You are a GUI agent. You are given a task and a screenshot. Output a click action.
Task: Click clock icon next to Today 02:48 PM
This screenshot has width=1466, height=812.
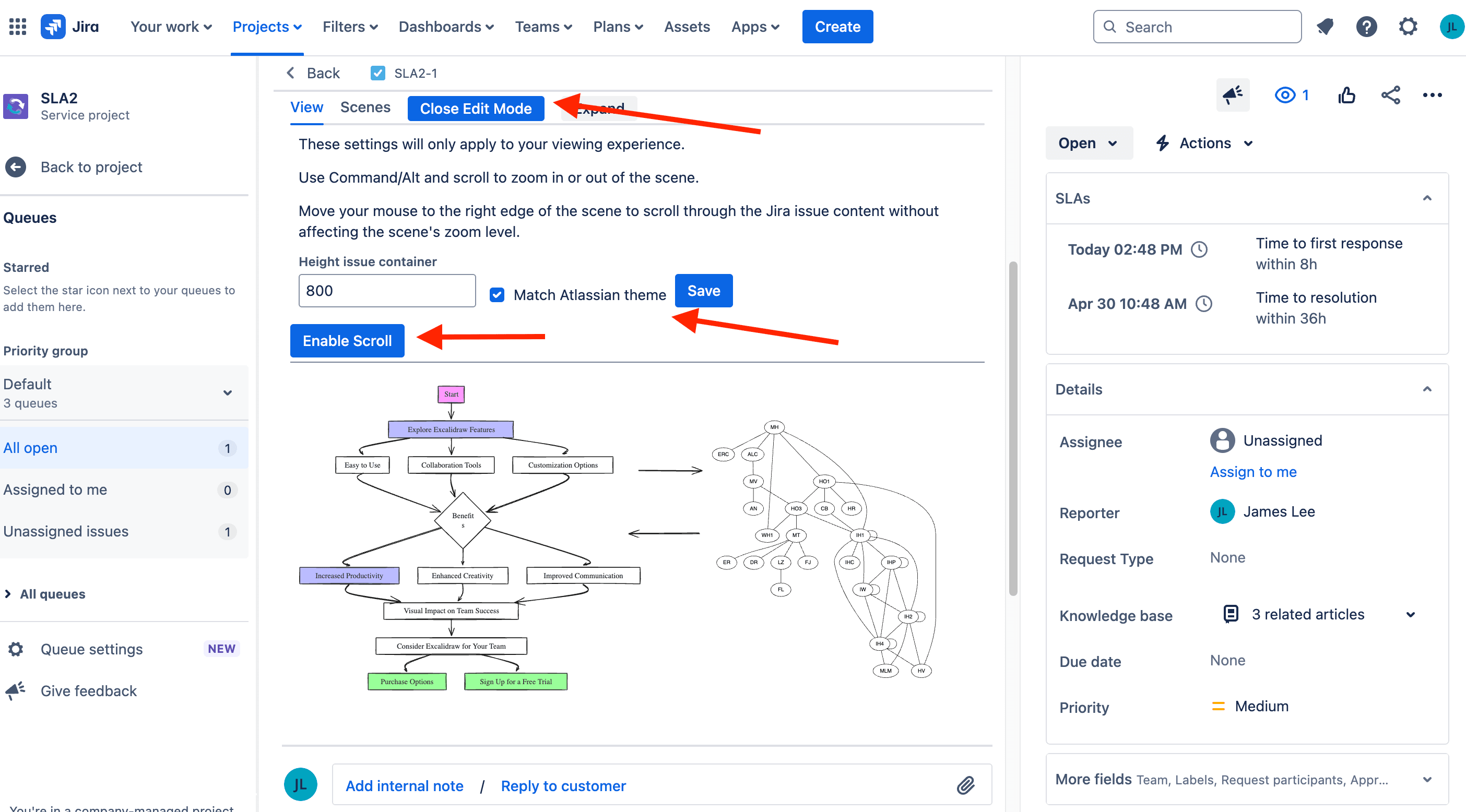point(1199,249)
